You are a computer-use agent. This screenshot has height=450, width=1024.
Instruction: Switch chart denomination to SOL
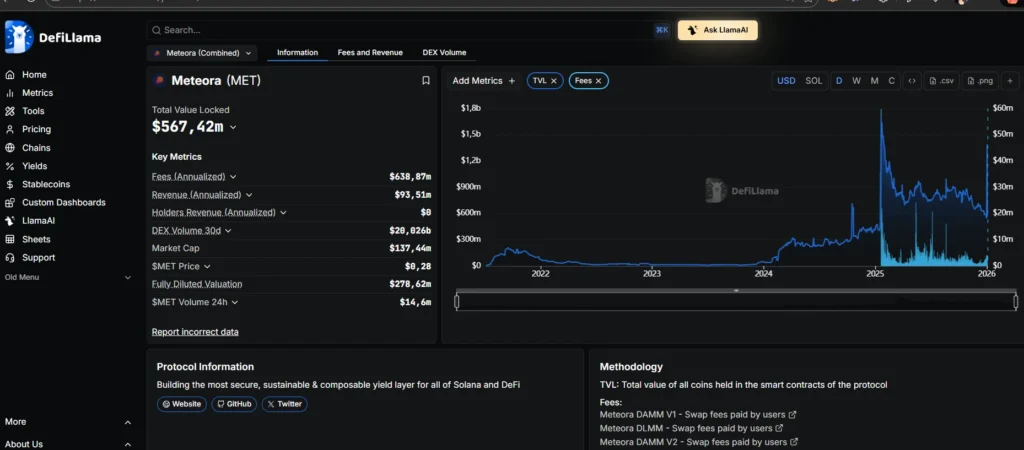[814, 80]
